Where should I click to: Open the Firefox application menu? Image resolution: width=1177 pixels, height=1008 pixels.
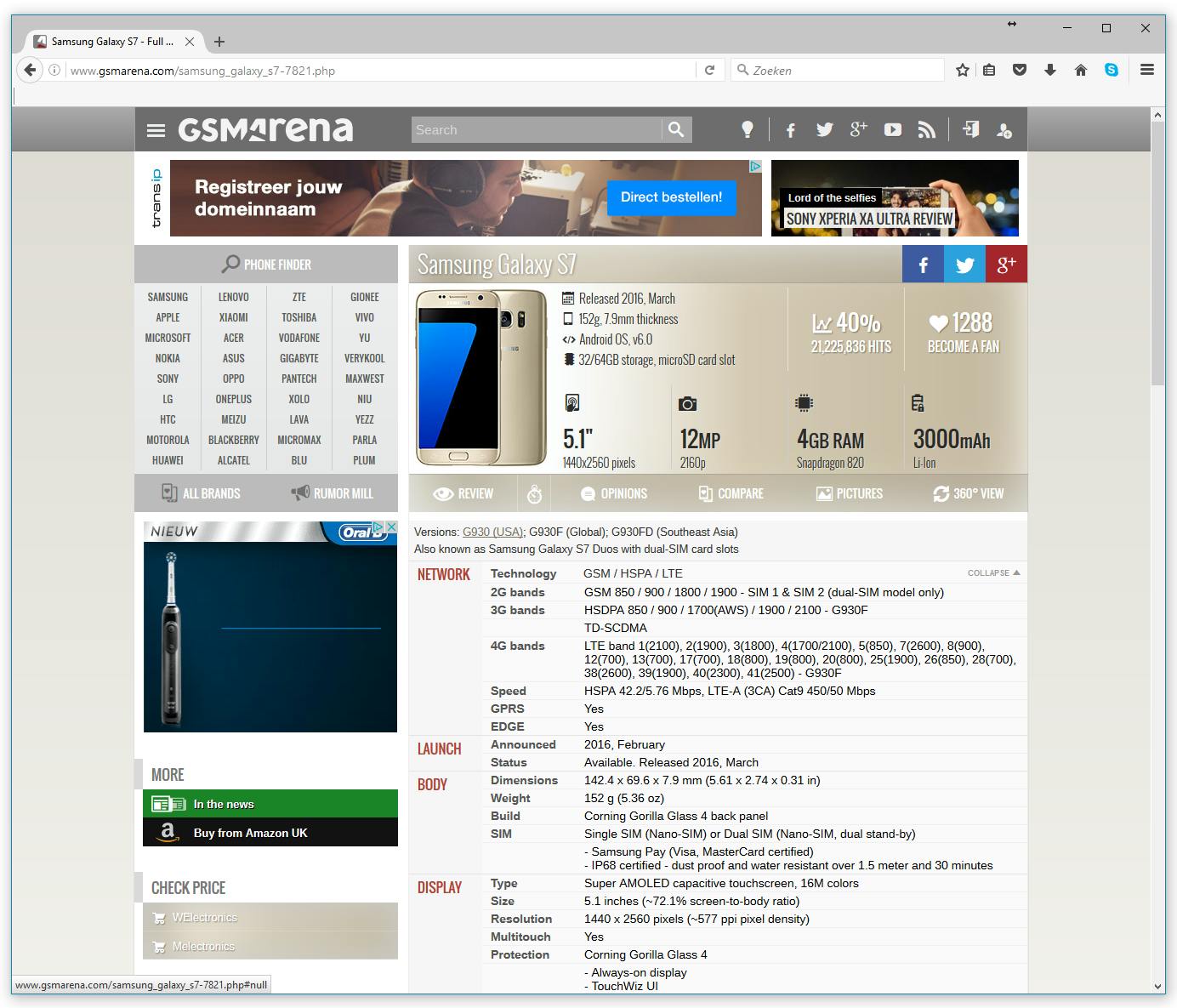coord(1147,70)
